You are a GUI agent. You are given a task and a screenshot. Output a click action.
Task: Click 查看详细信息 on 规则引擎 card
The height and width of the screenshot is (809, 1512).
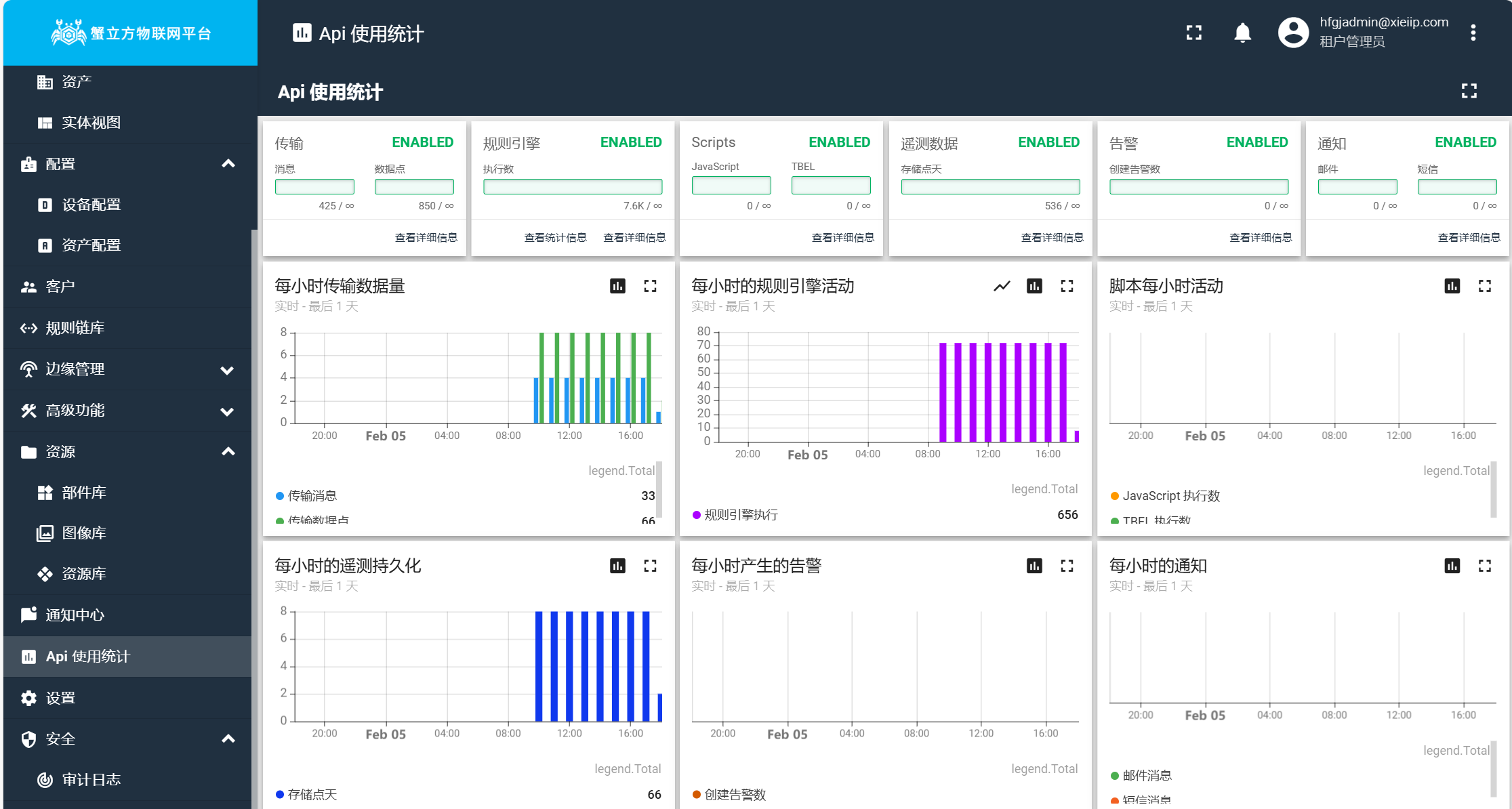click(x=634, y=238)
